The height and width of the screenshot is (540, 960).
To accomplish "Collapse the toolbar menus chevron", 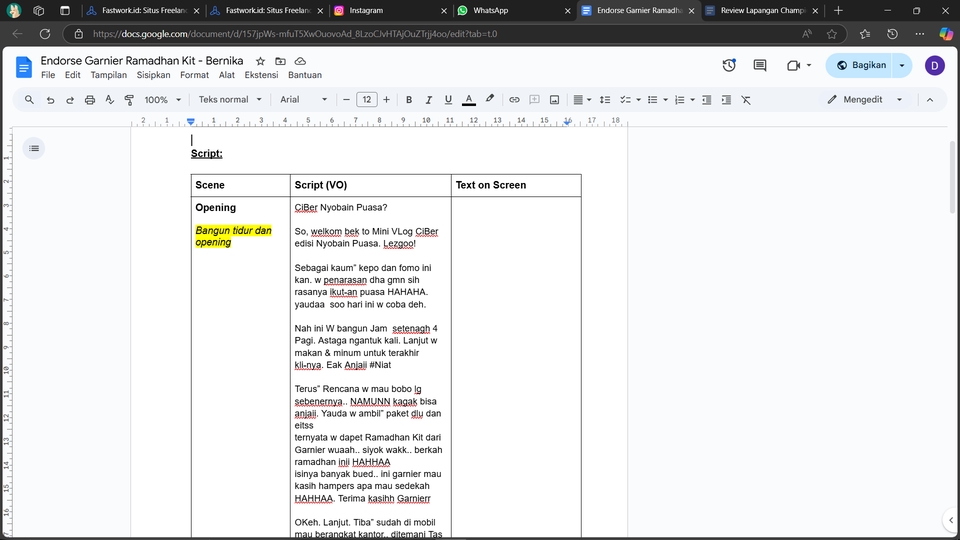I will point(930,100).
